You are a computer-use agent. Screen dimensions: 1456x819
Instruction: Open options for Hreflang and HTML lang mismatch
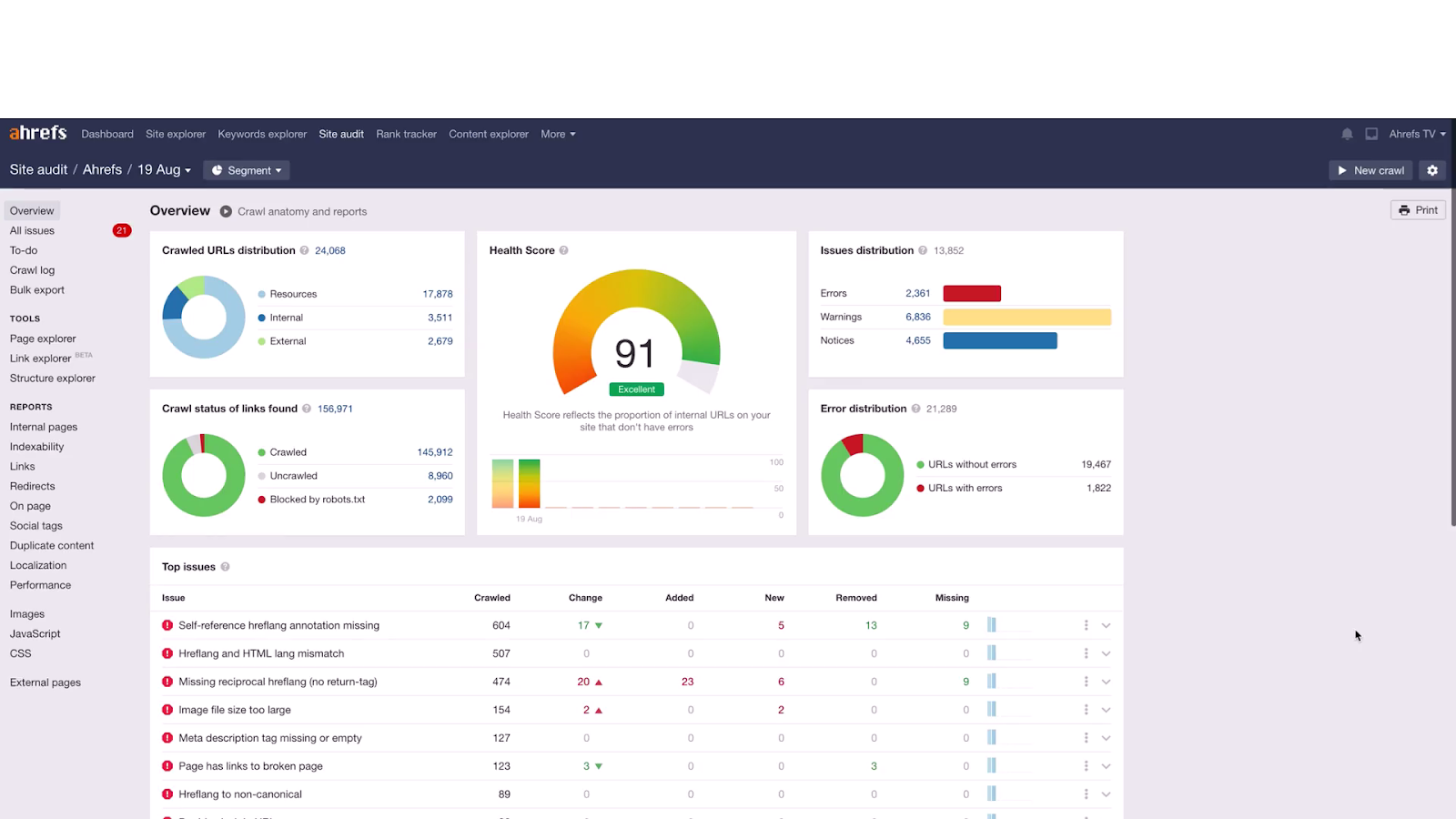(x=1086, y=653)
